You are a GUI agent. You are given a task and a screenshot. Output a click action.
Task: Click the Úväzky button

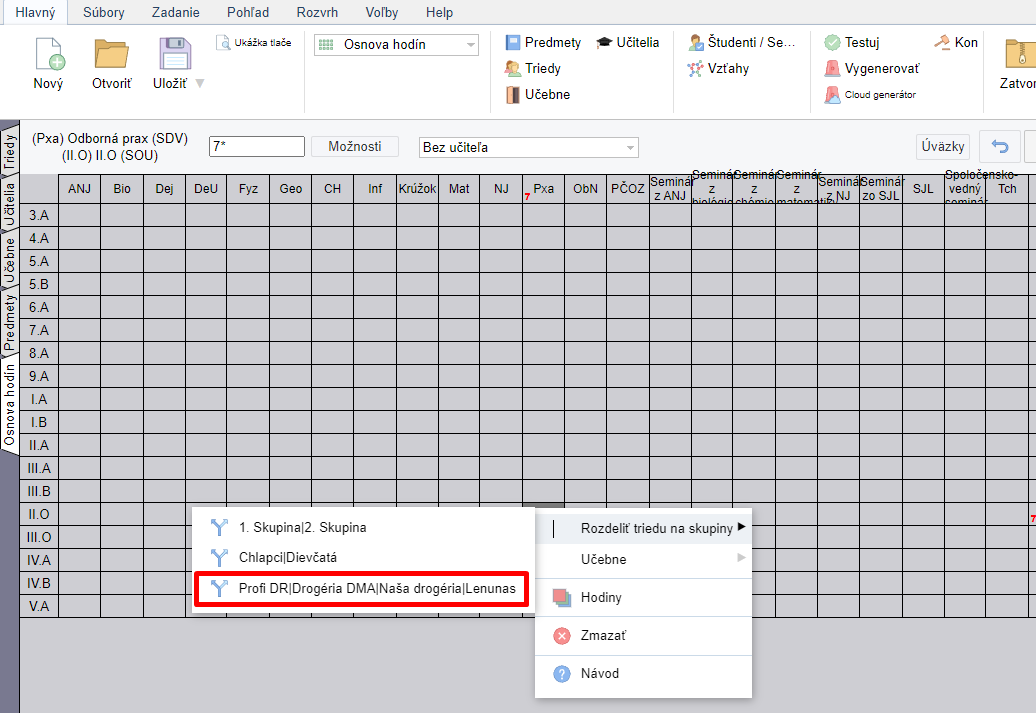click(943, 147)
